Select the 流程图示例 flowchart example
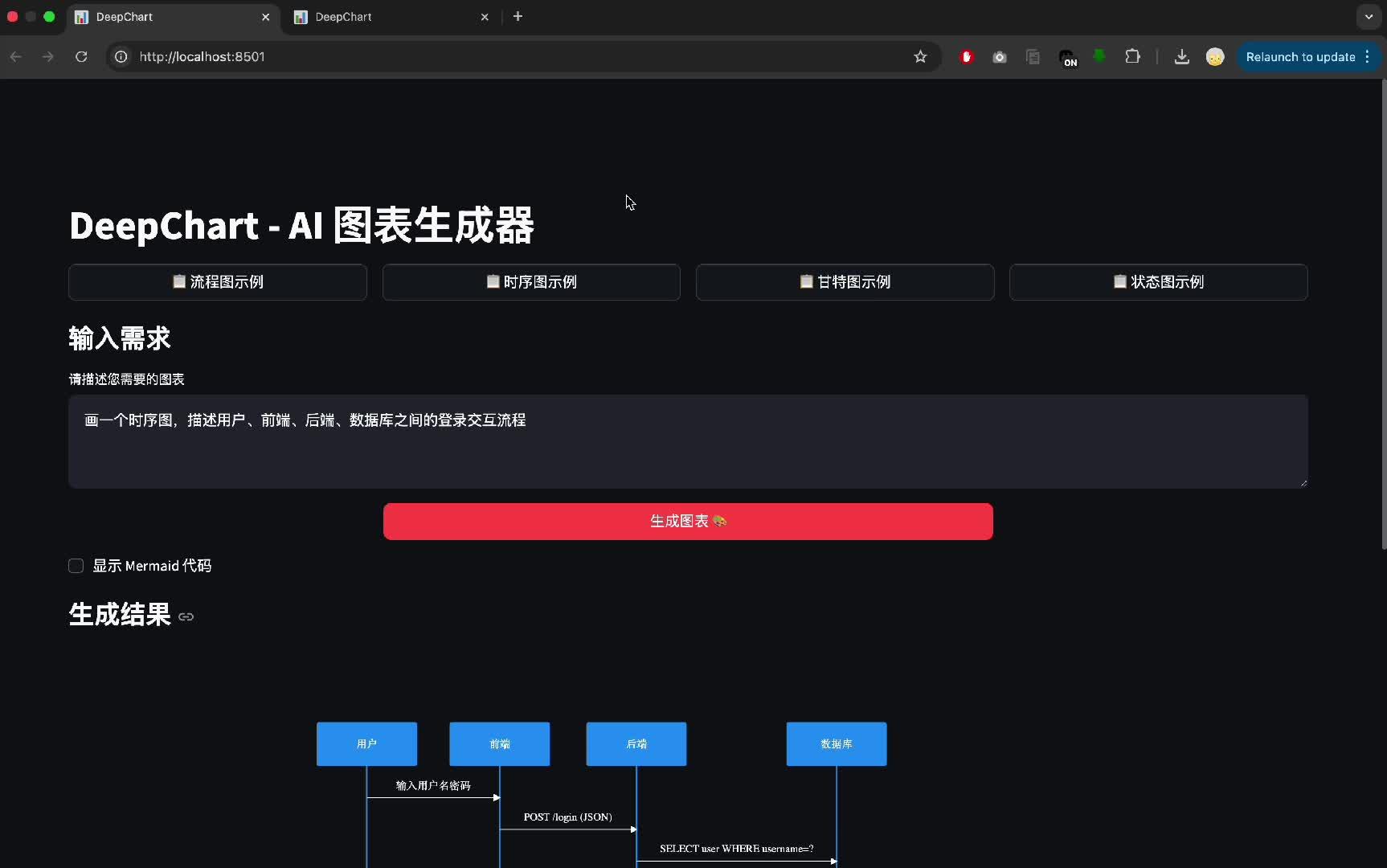 point(217,282)
